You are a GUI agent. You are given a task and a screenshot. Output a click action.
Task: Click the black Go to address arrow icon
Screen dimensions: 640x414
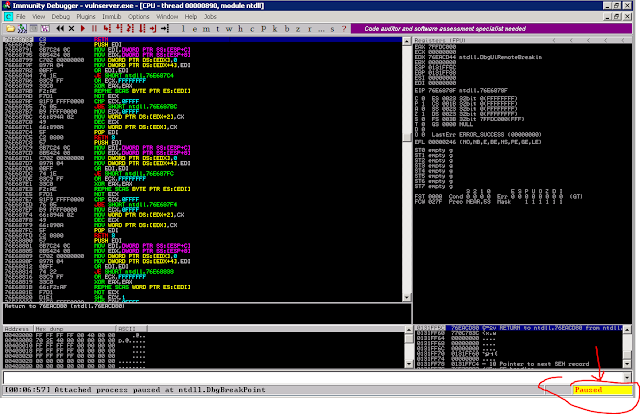click(x=164, y=29)
